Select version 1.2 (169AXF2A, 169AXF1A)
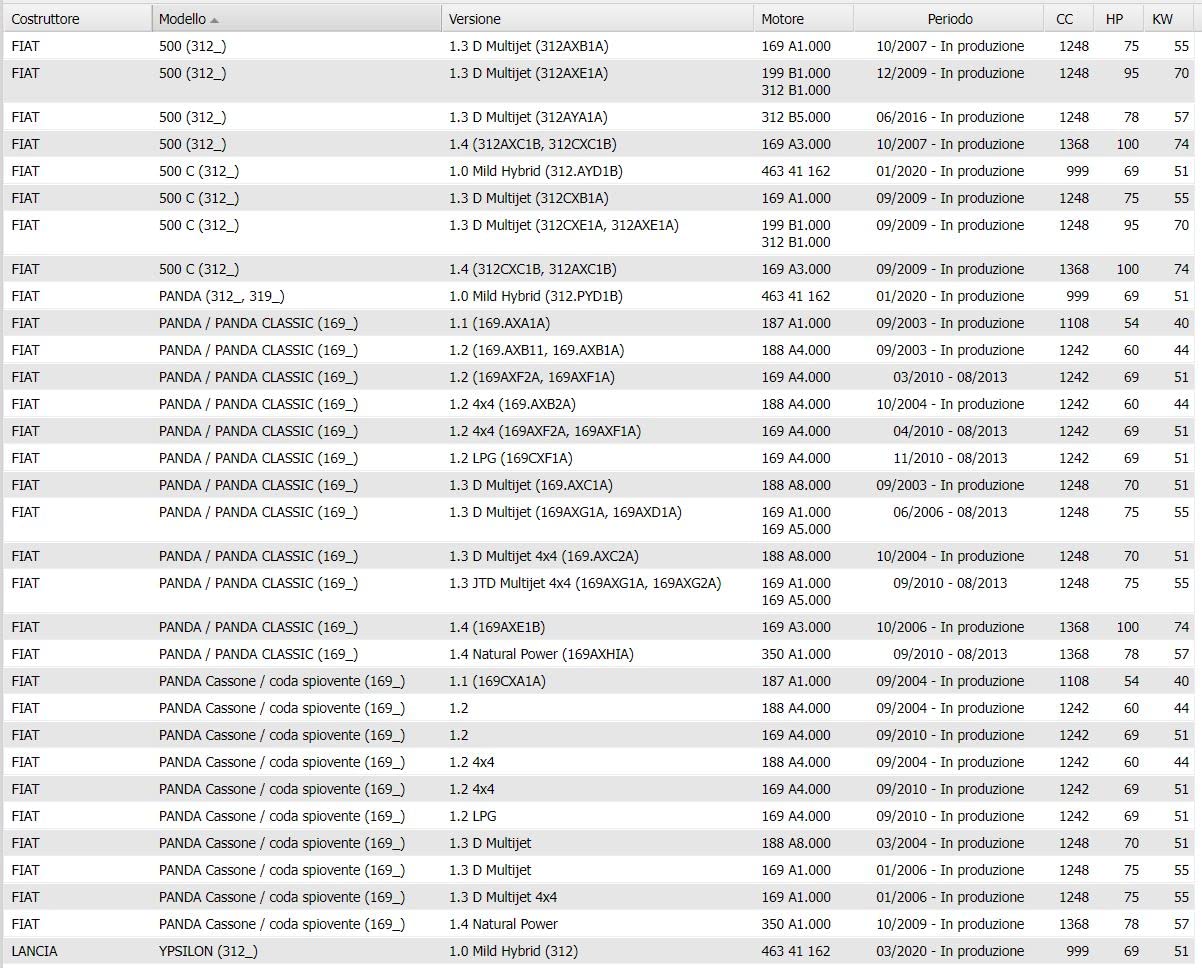1202x968 pixels. [x=532, y=377]
